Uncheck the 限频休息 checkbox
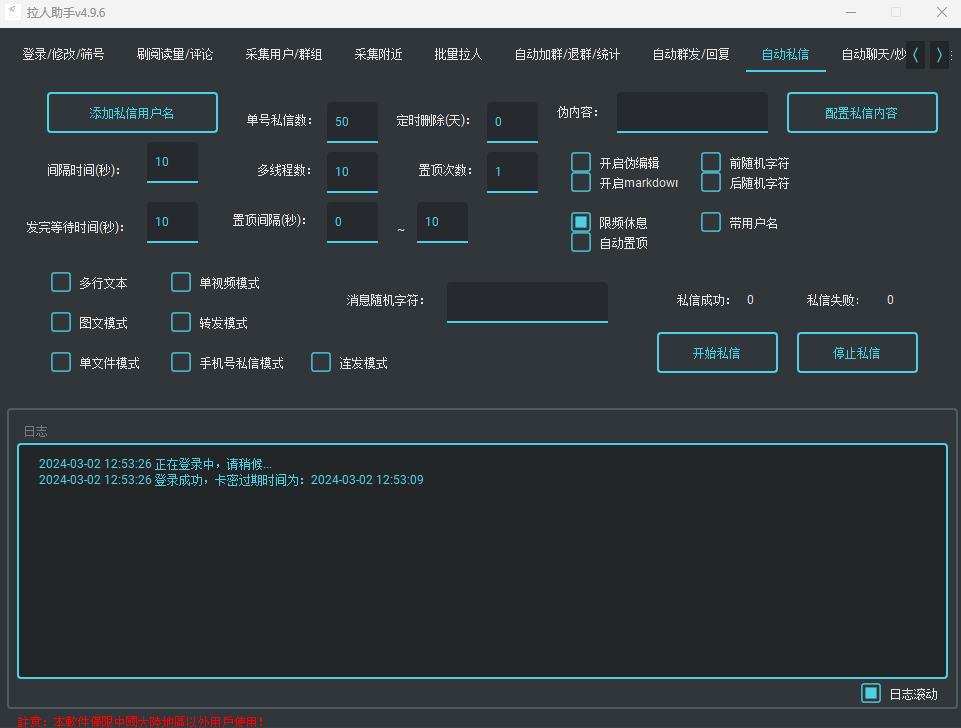 [x=581, y=222]
